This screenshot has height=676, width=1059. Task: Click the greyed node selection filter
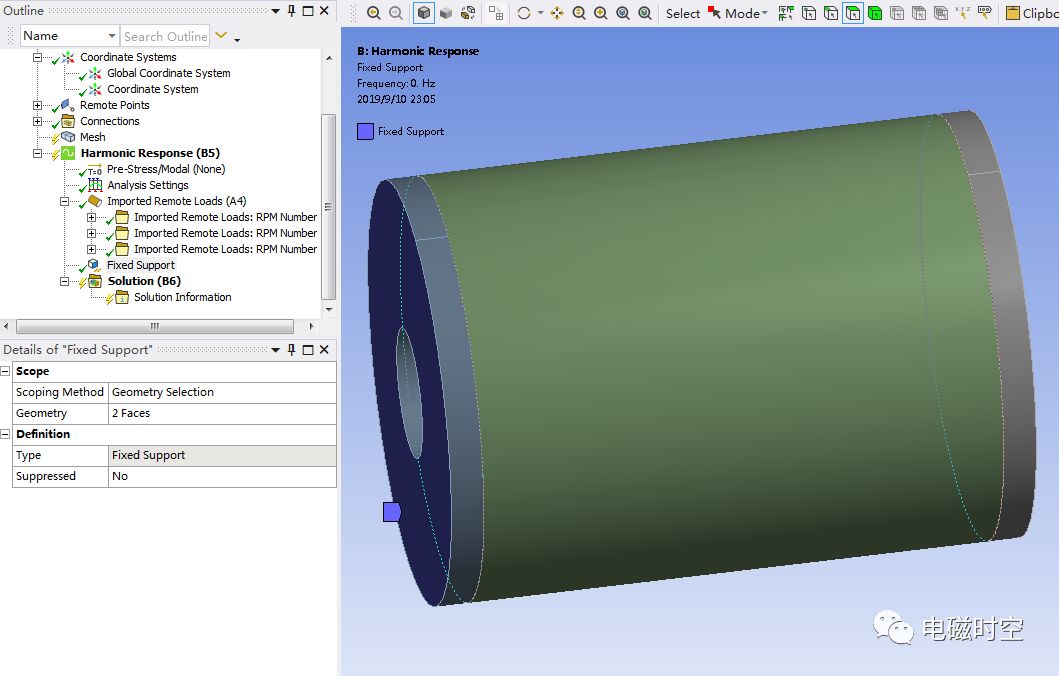897,13
